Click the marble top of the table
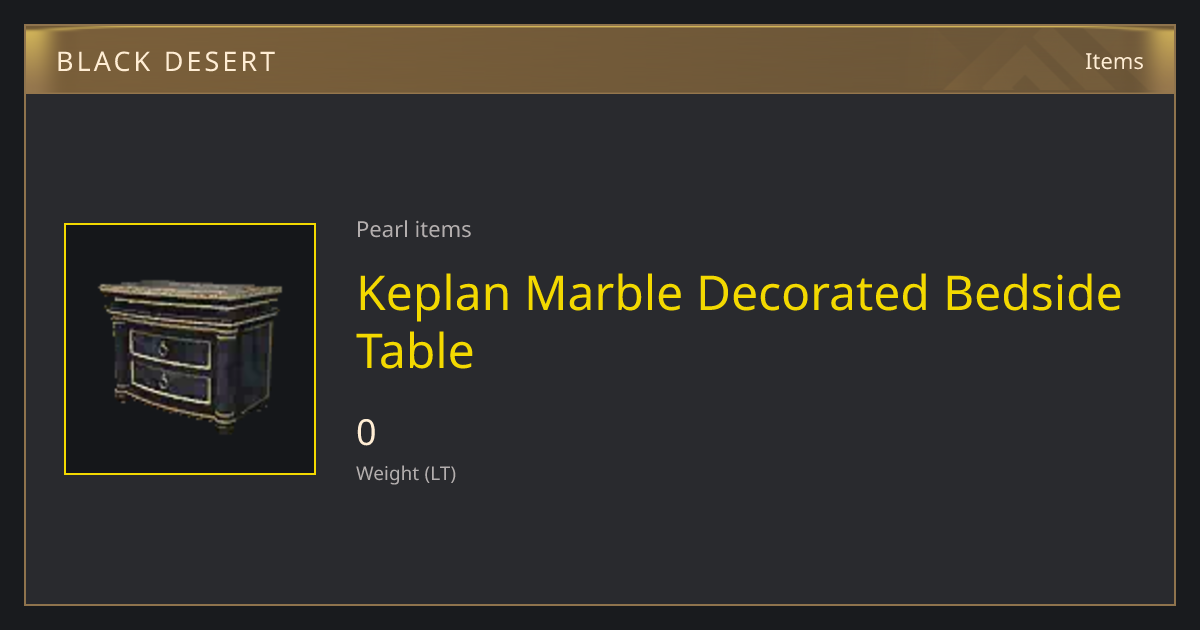Image resolution: width=1200 pixels, height=630 pixels. (x=190, y=290)
